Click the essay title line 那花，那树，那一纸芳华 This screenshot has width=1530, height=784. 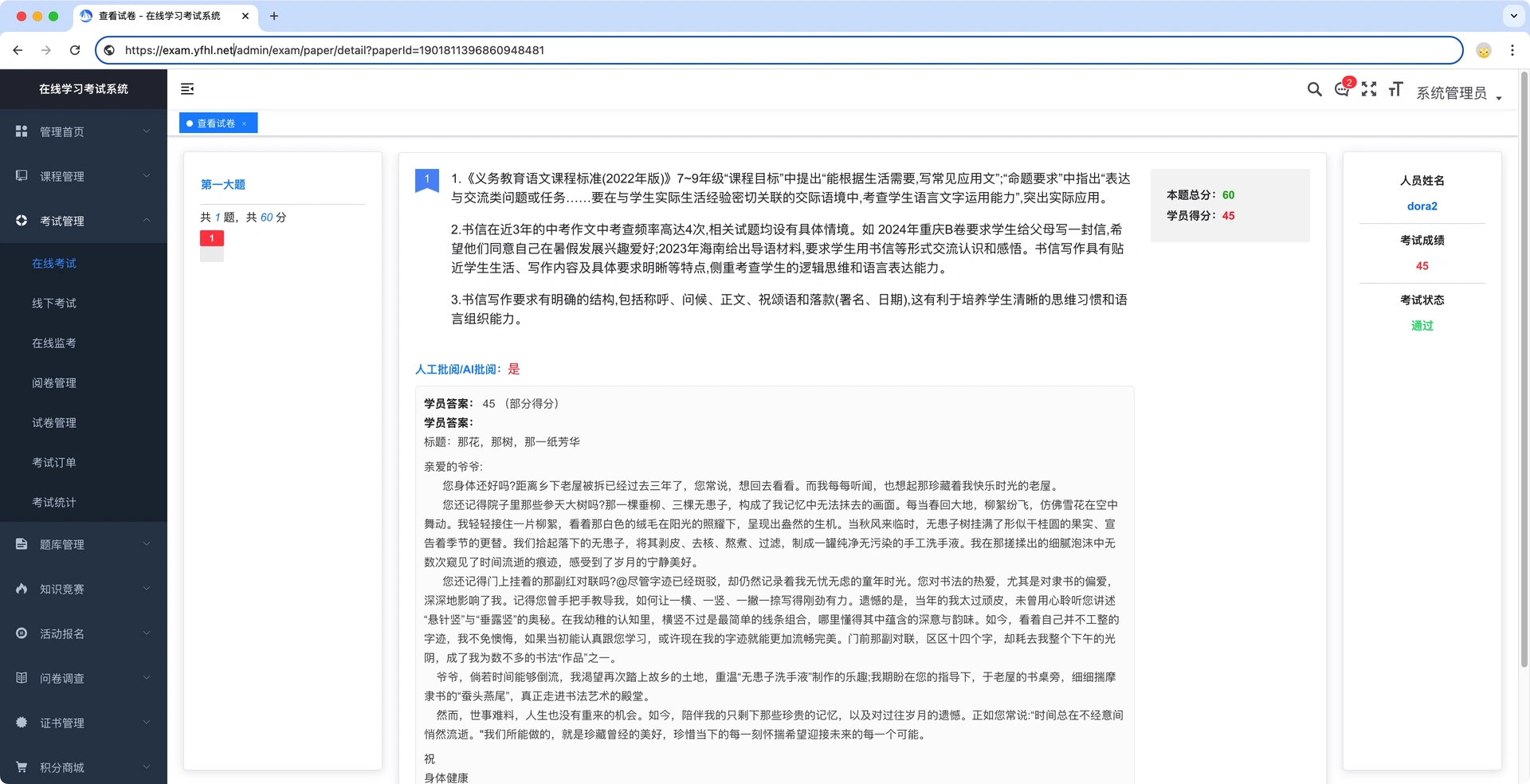[502, 442]
